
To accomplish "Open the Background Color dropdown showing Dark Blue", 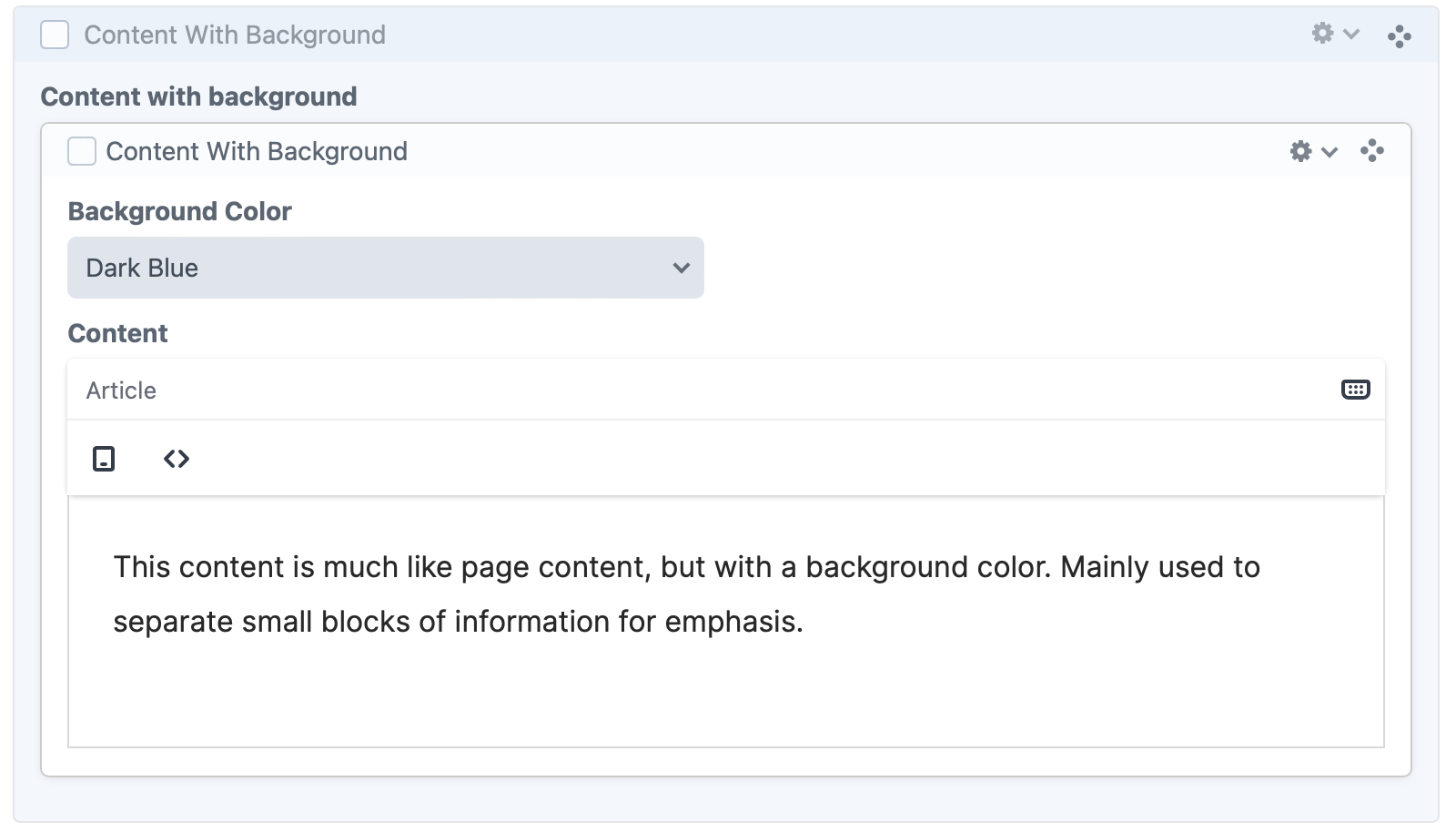I will [x=385, y=268].
